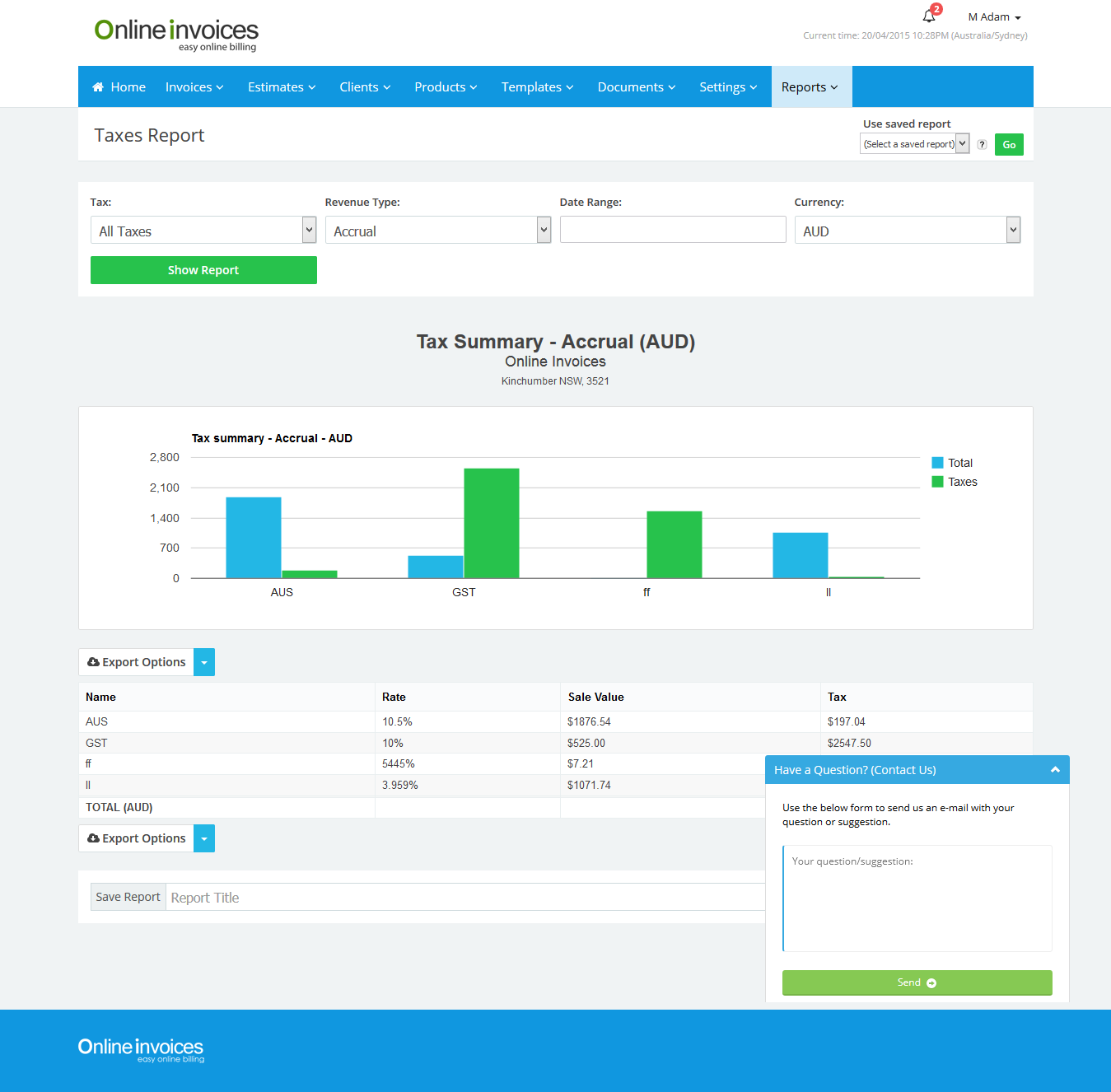The width and height of the screenshot is (1111, 1092).
Task: Toggle the Taxes series in chart legend
Action: [x=955, y=482]
